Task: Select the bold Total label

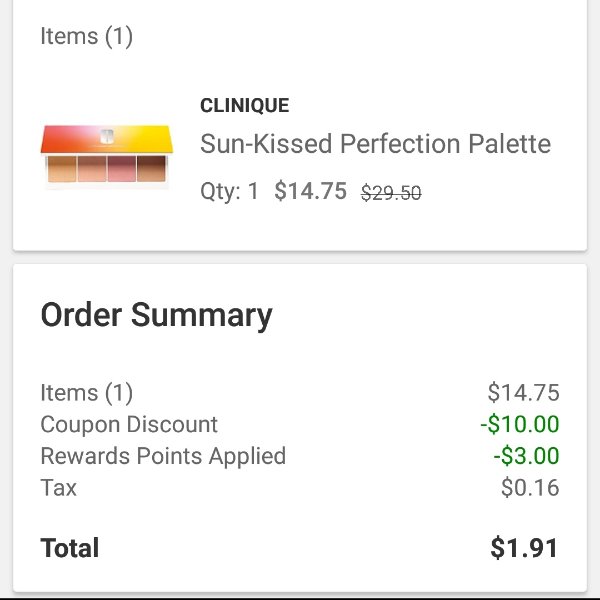Action: coord(70,548)
